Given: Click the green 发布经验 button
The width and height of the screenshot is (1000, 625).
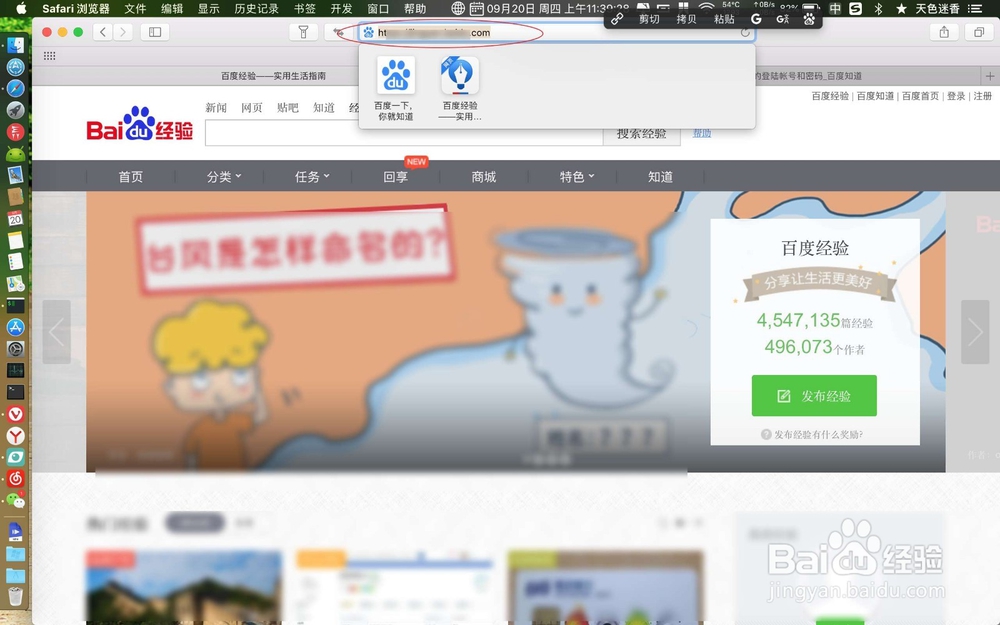Looking at the screenshot, I should coord(814,395).
